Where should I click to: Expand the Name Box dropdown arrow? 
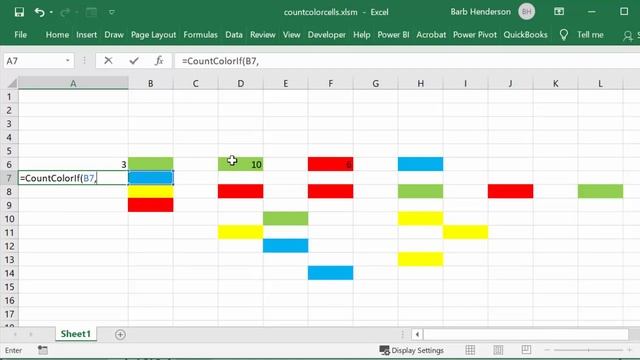(68, 61)
